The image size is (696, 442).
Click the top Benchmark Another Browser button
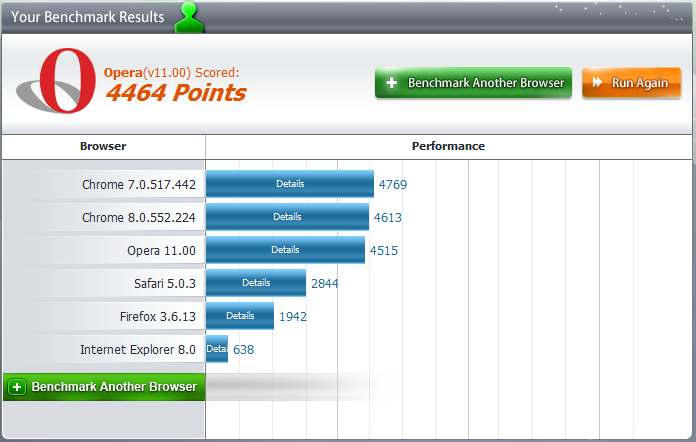tap(473, 83)
